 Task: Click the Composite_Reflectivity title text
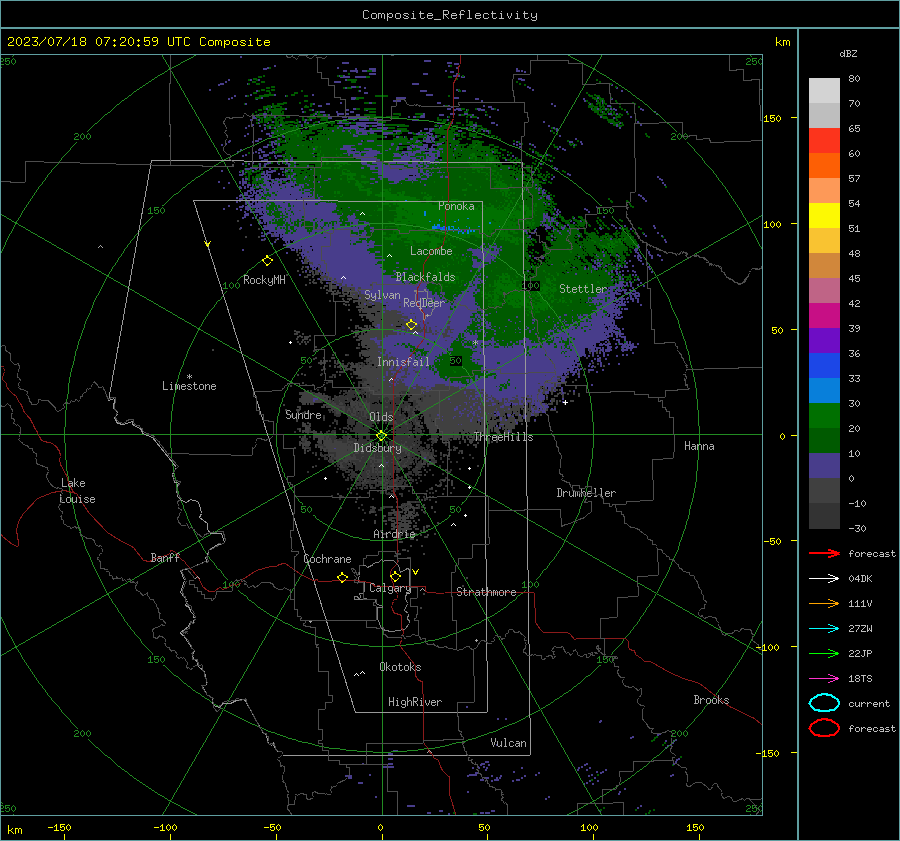point(450,15)
